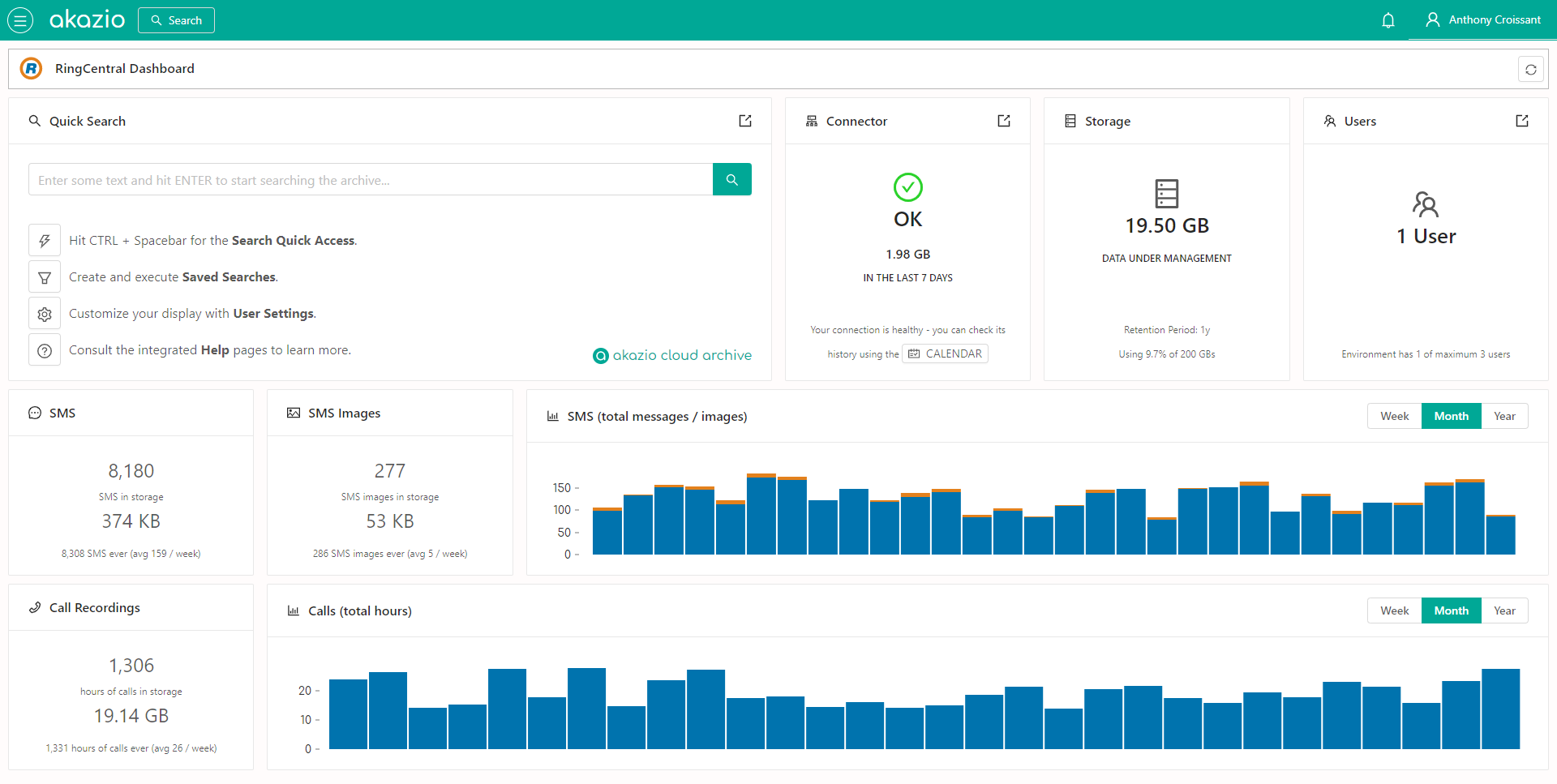Image resolution: width=1557 pixels, height=784 pixels.
Task: Click the Connector panel external link icon
Action: (x=1003, y=120)
